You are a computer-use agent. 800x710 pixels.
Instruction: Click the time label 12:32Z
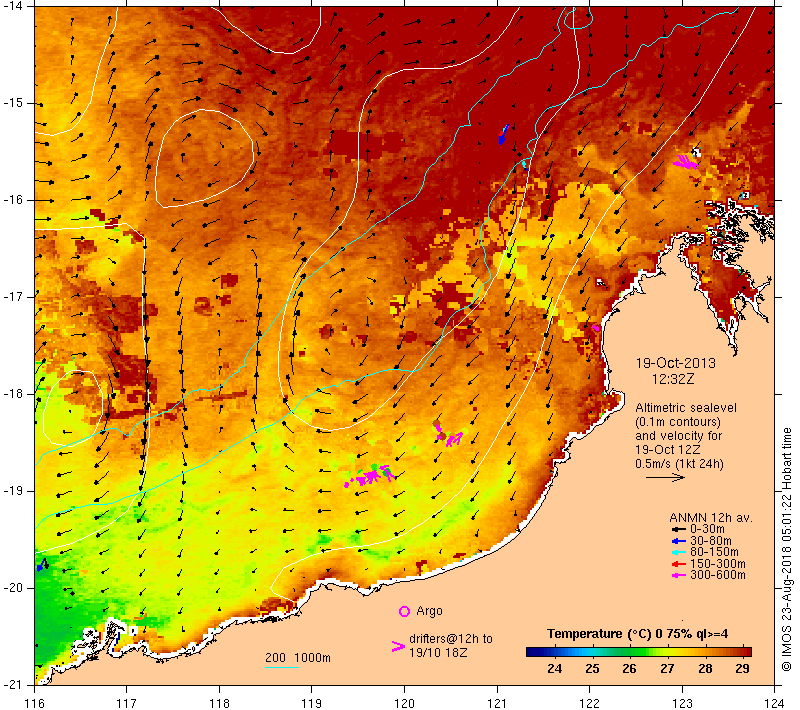coord(673,379)
